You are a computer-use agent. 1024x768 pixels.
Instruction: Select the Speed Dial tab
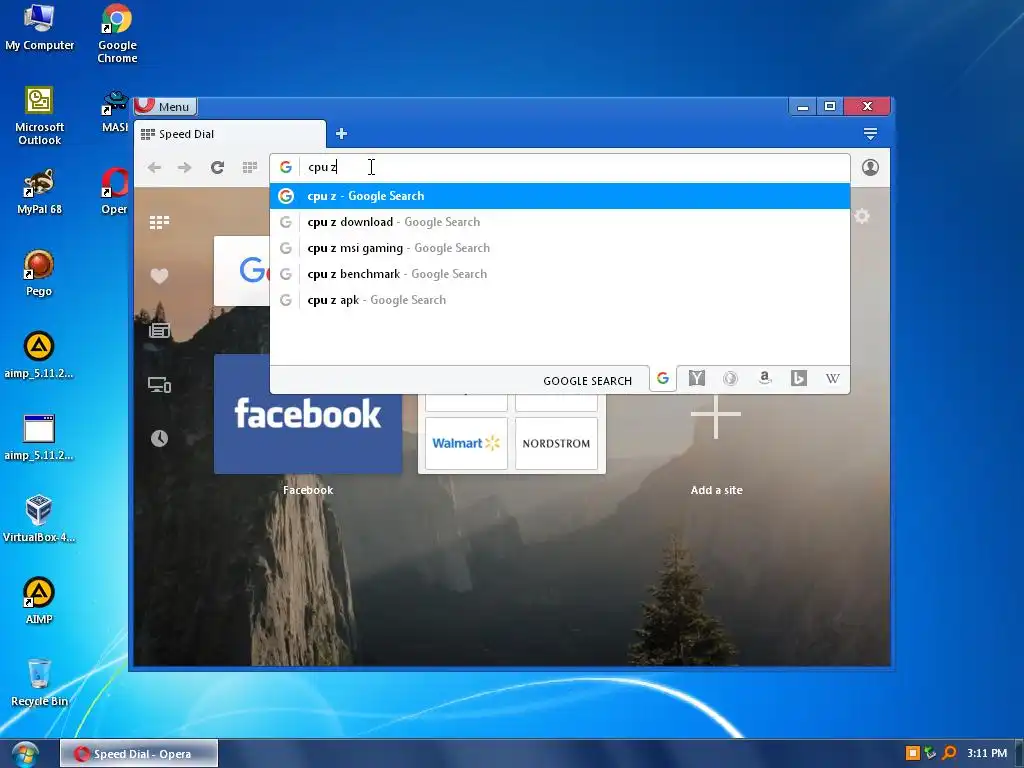pos(230,134)
